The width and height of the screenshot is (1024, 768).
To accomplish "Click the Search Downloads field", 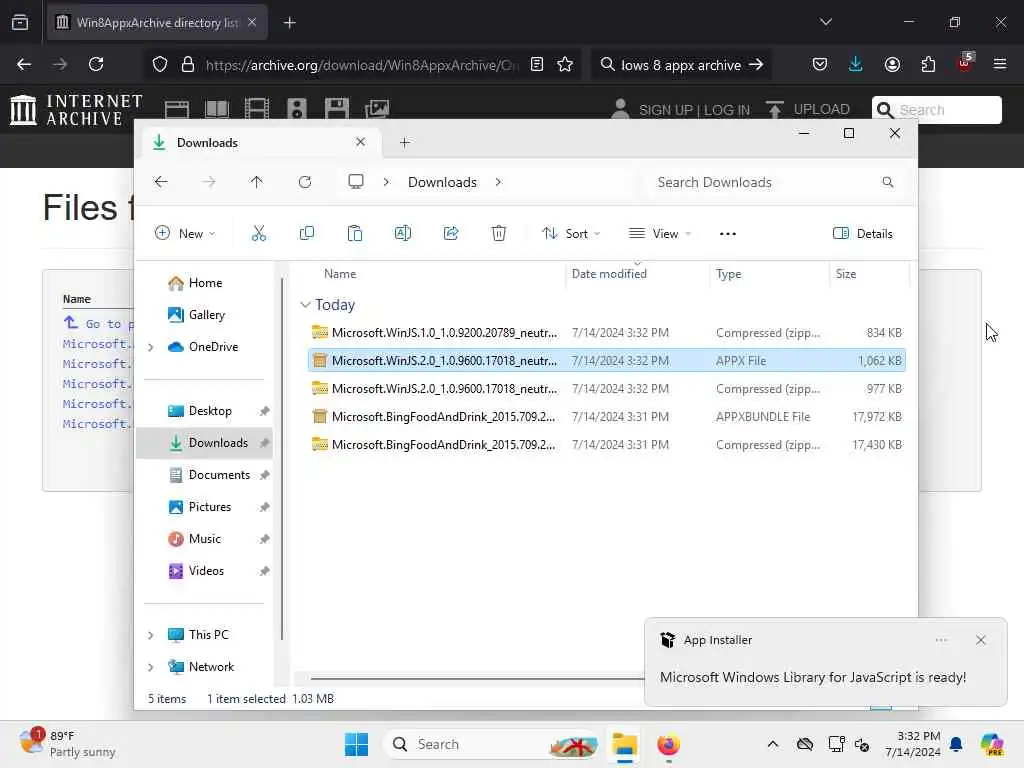I will pos(774,182).
